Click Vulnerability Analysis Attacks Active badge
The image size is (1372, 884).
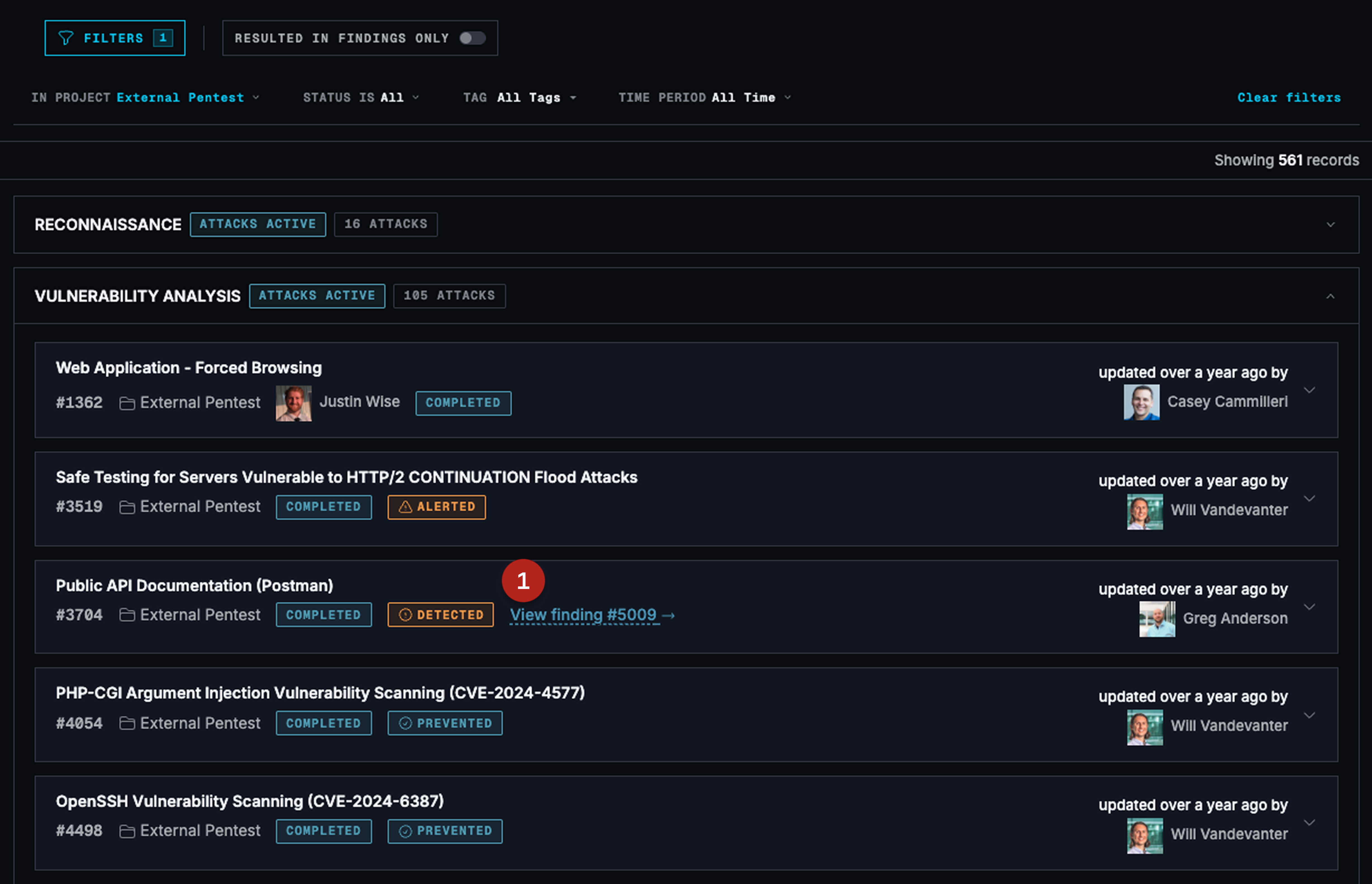(317, 296)
